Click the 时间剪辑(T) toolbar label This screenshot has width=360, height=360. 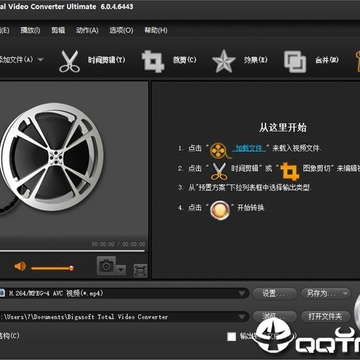(x=106, y=60)
